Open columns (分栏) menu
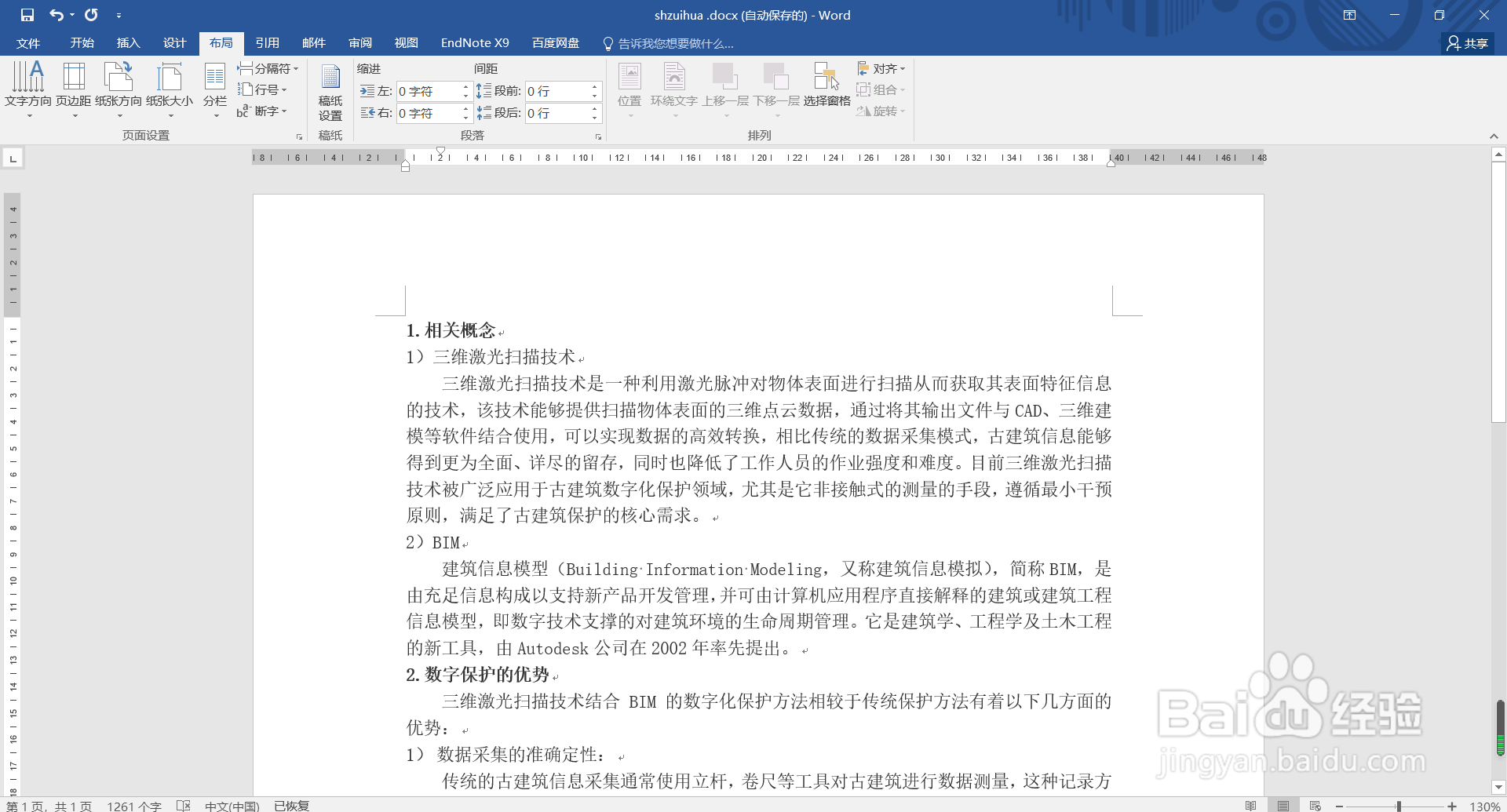 tap(215, 89)
